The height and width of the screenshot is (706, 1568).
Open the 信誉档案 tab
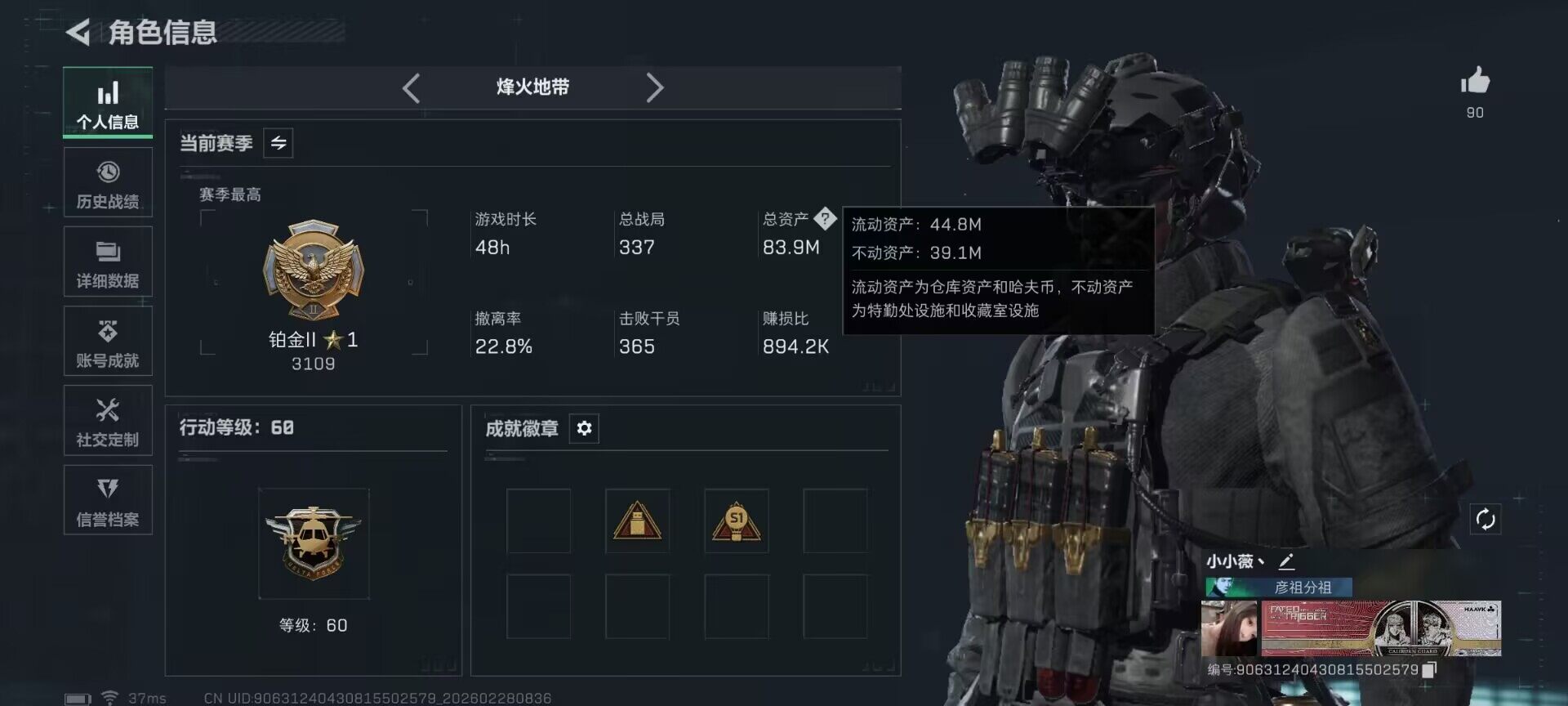tap(108, 500)
